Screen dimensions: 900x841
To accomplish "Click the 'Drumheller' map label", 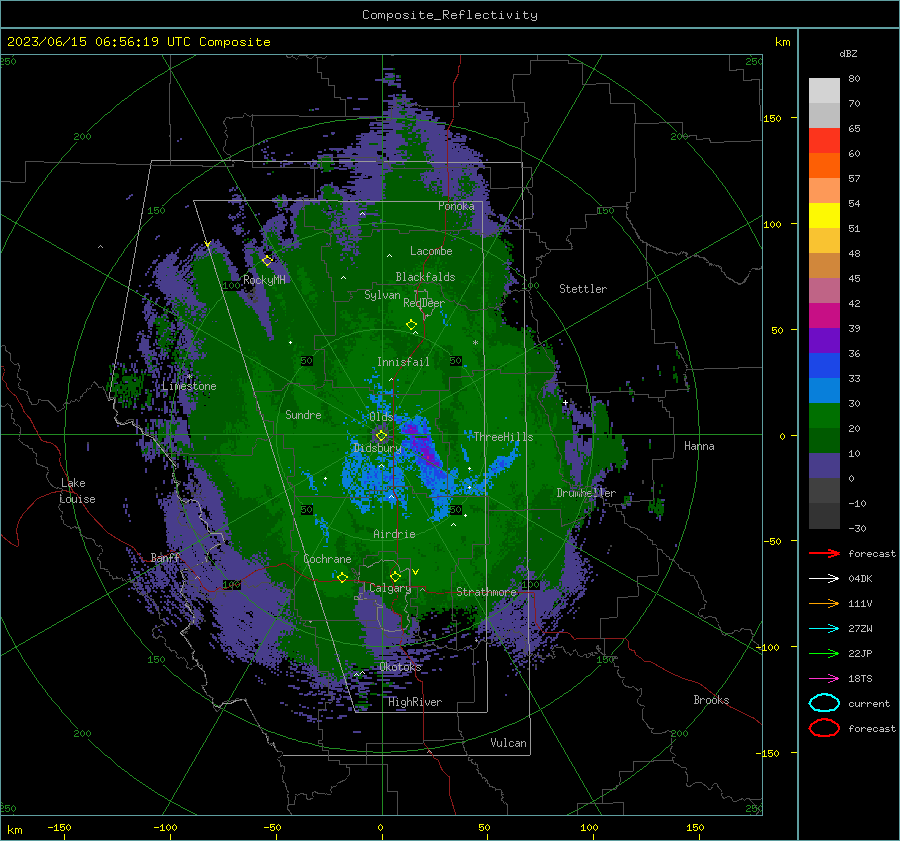I will (x=586, y=493).
